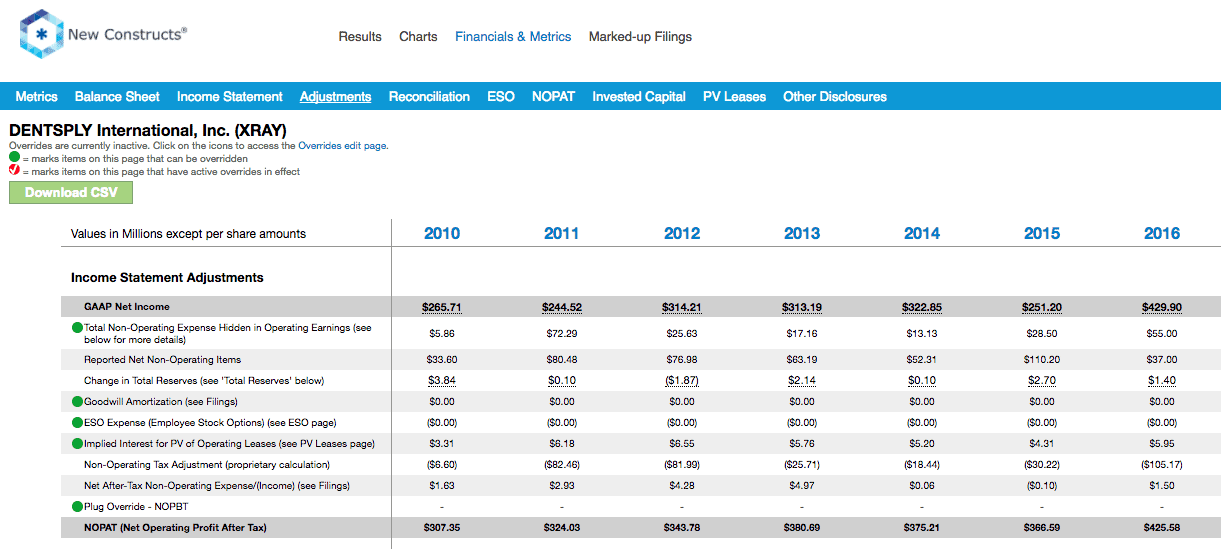The height and width of the screenshot is (549, 1221).
Task: Open Financials & Metrics navigation item
Action: (513, 36)
